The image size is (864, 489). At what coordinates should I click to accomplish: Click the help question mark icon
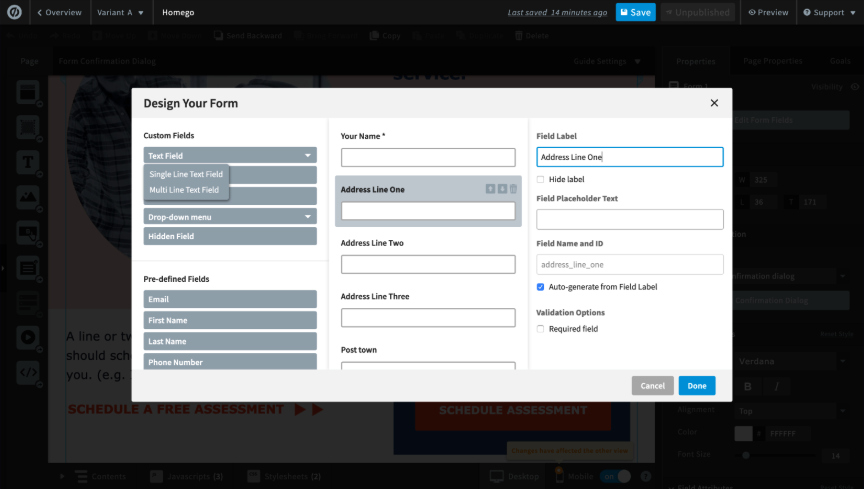(646, 476)
